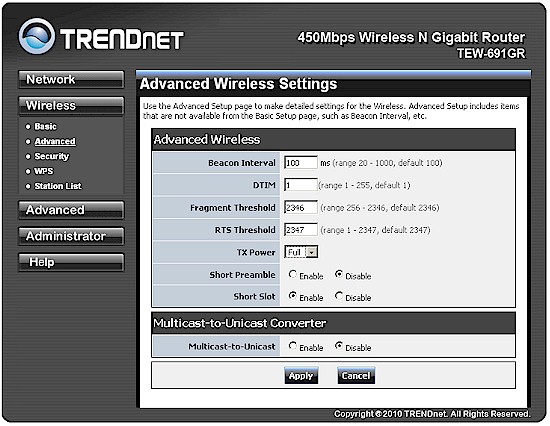This screenshot has height=426, width=550.
Task: Cancel the changes
Action: [356, 376]
